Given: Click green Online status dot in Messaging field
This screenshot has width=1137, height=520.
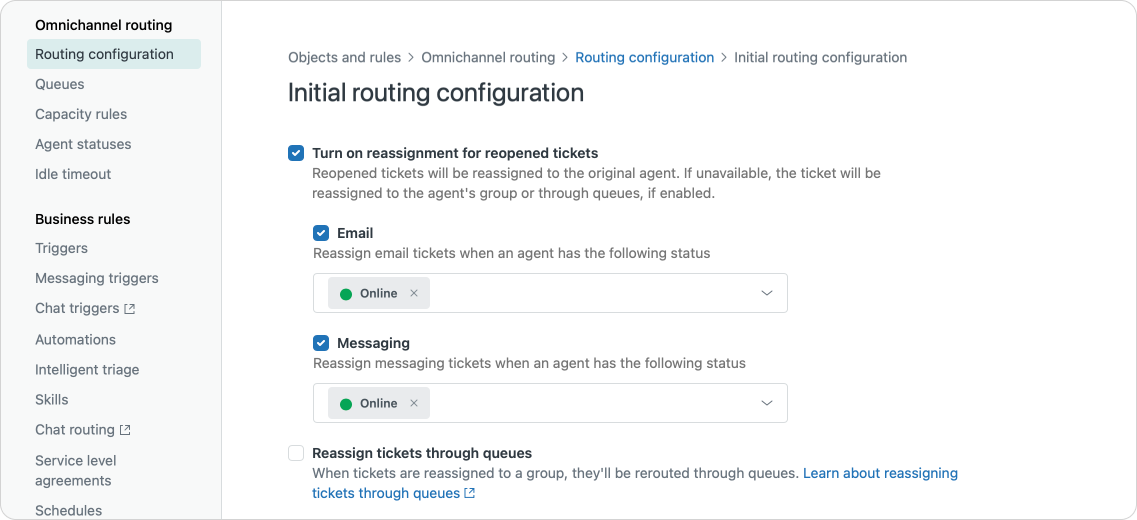Looking at the screenshot, I should (x=346, y=403).
